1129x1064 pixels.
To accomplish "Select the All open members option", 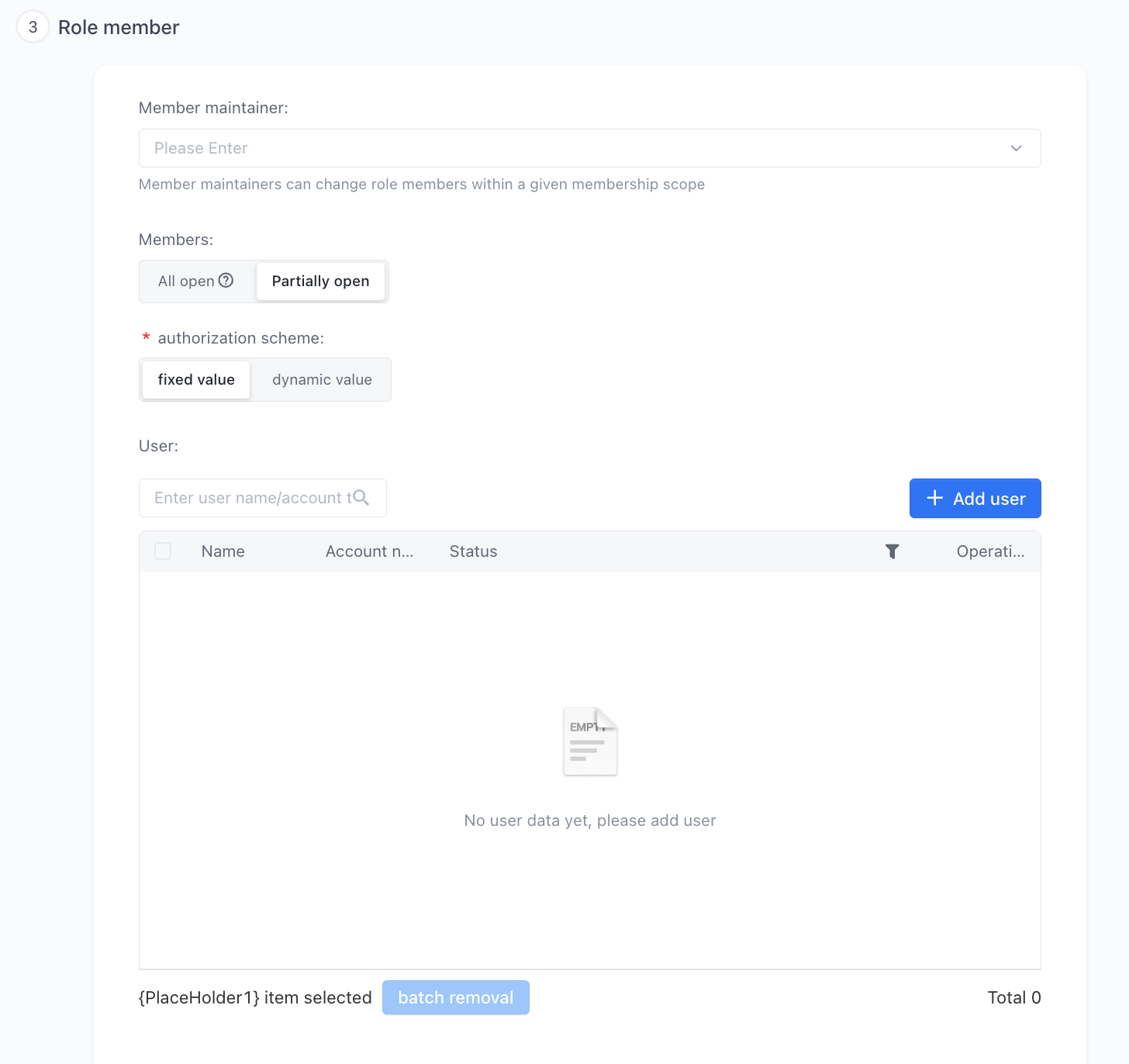I will [196, 282].
